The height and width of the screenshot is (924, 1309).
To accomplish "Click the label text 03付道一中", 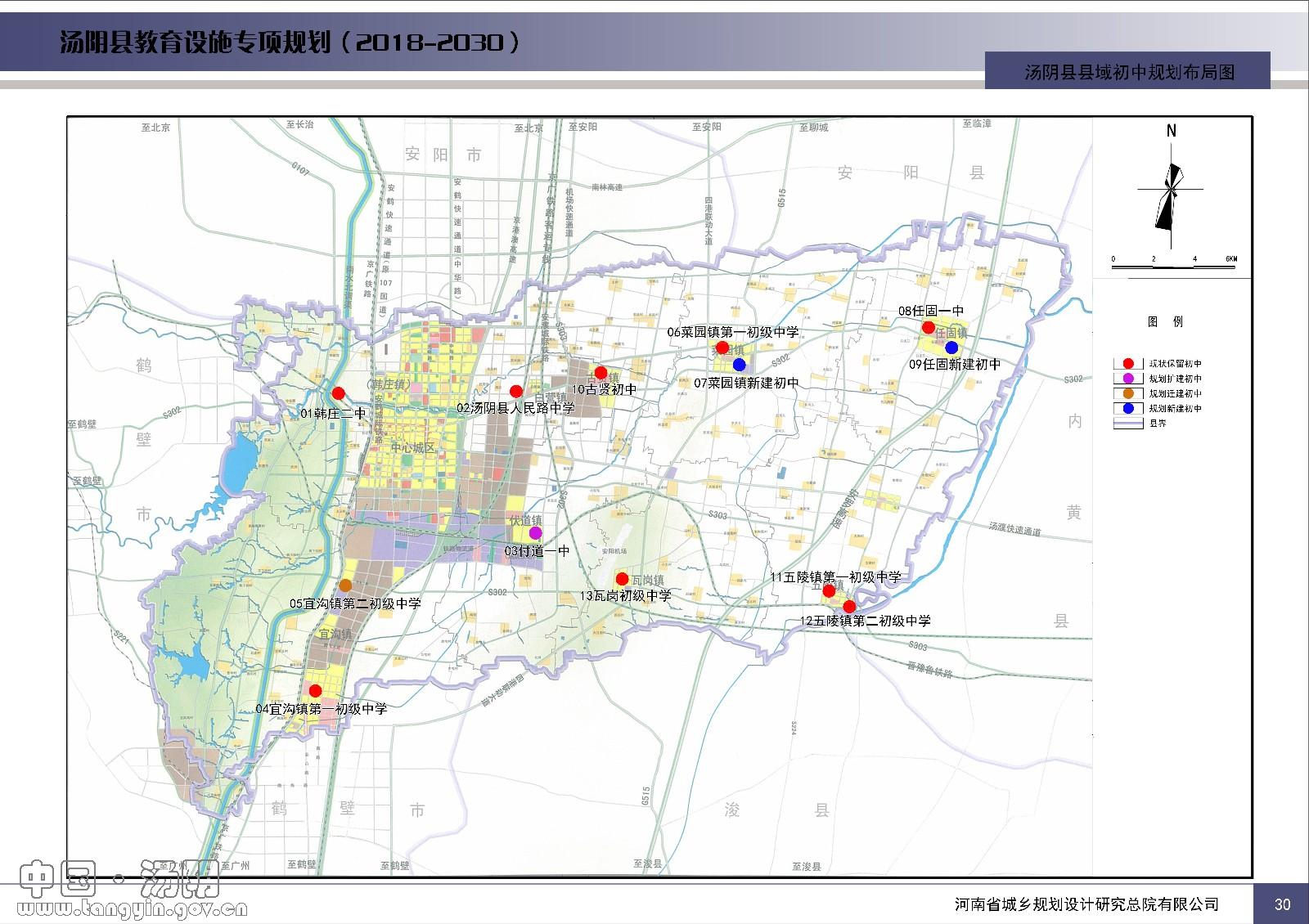I will tap(537, 551).
